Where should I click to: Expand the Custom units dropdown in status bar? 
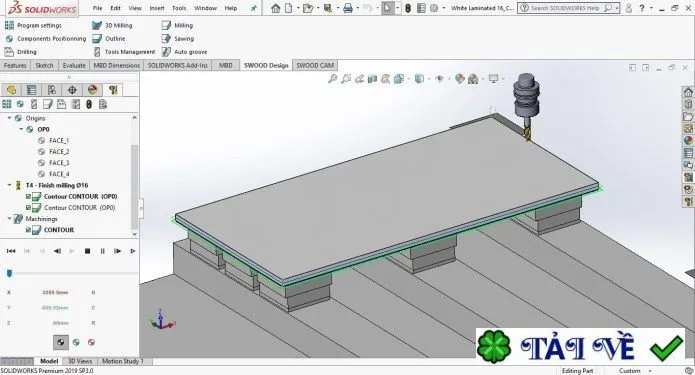point(650,371)
